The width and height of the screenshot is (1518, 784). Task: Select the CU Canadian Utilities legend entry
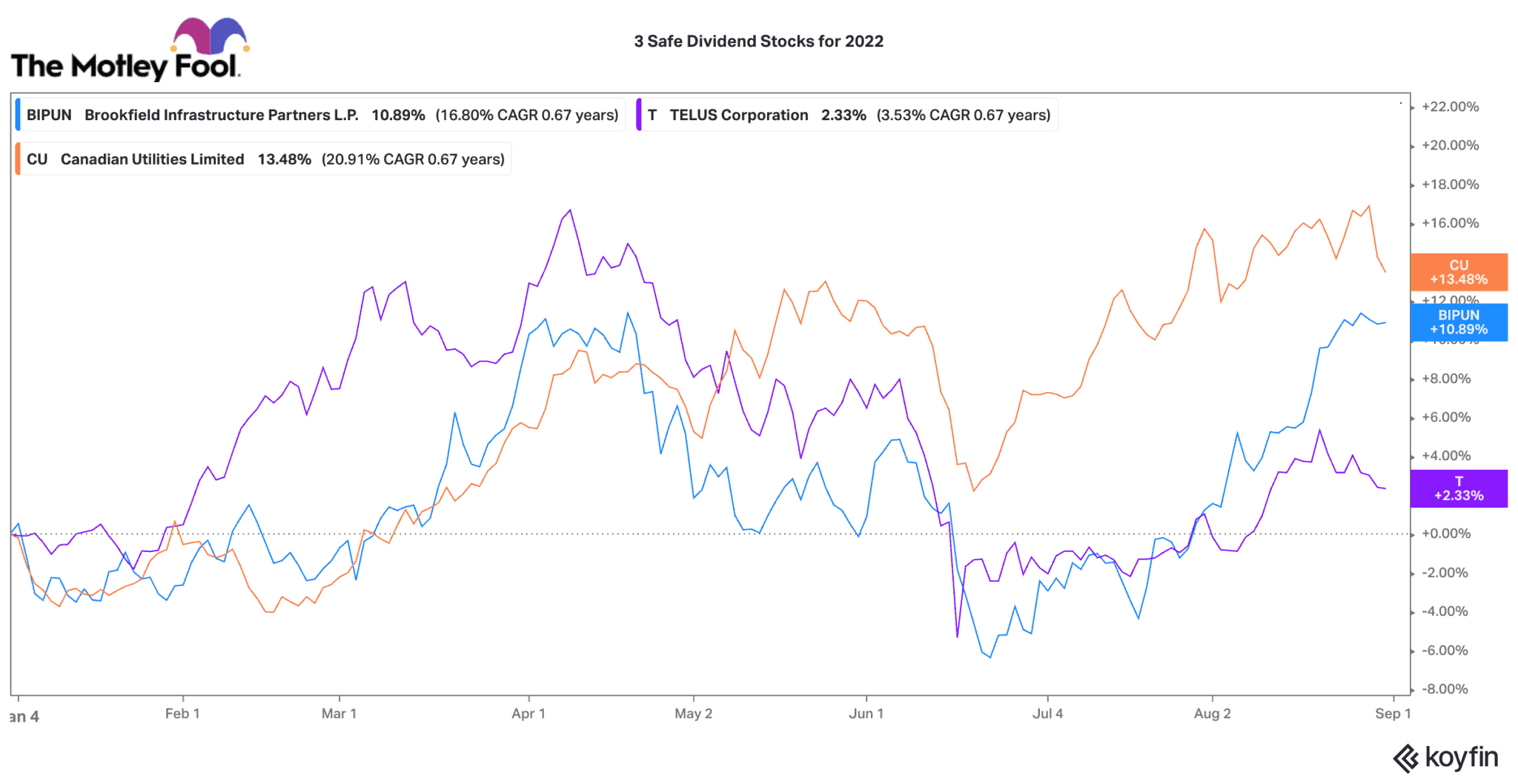tap(263, 159)
